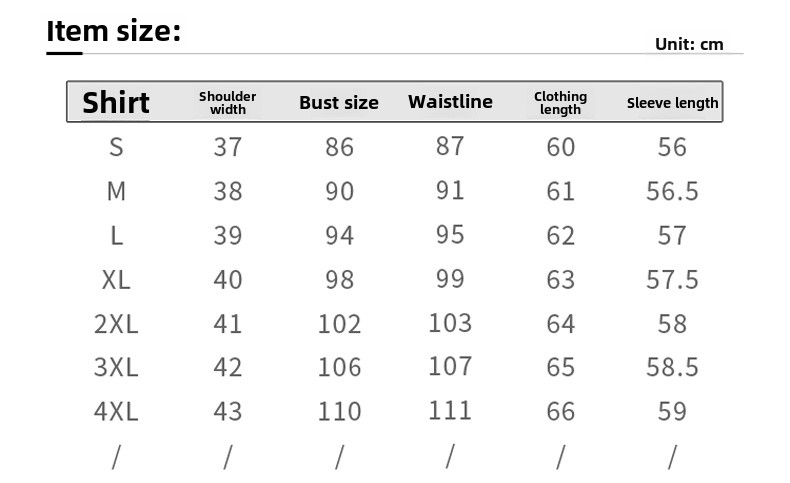Click the 'Unit: cm' label
Image resolution: width=790 pixels, height=483 pixels.
pyautogui.click(x=689, y=44)
